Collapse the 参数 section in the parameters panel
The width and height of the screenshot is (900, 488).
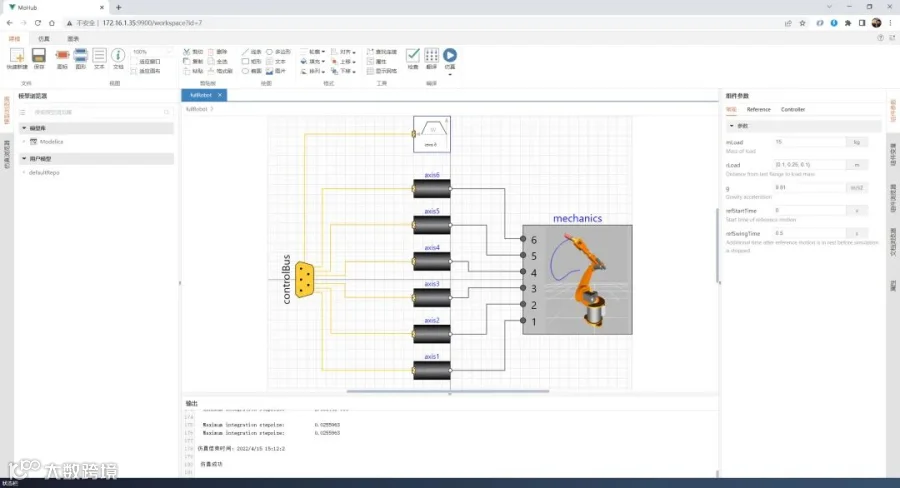[x=732, y=126]
